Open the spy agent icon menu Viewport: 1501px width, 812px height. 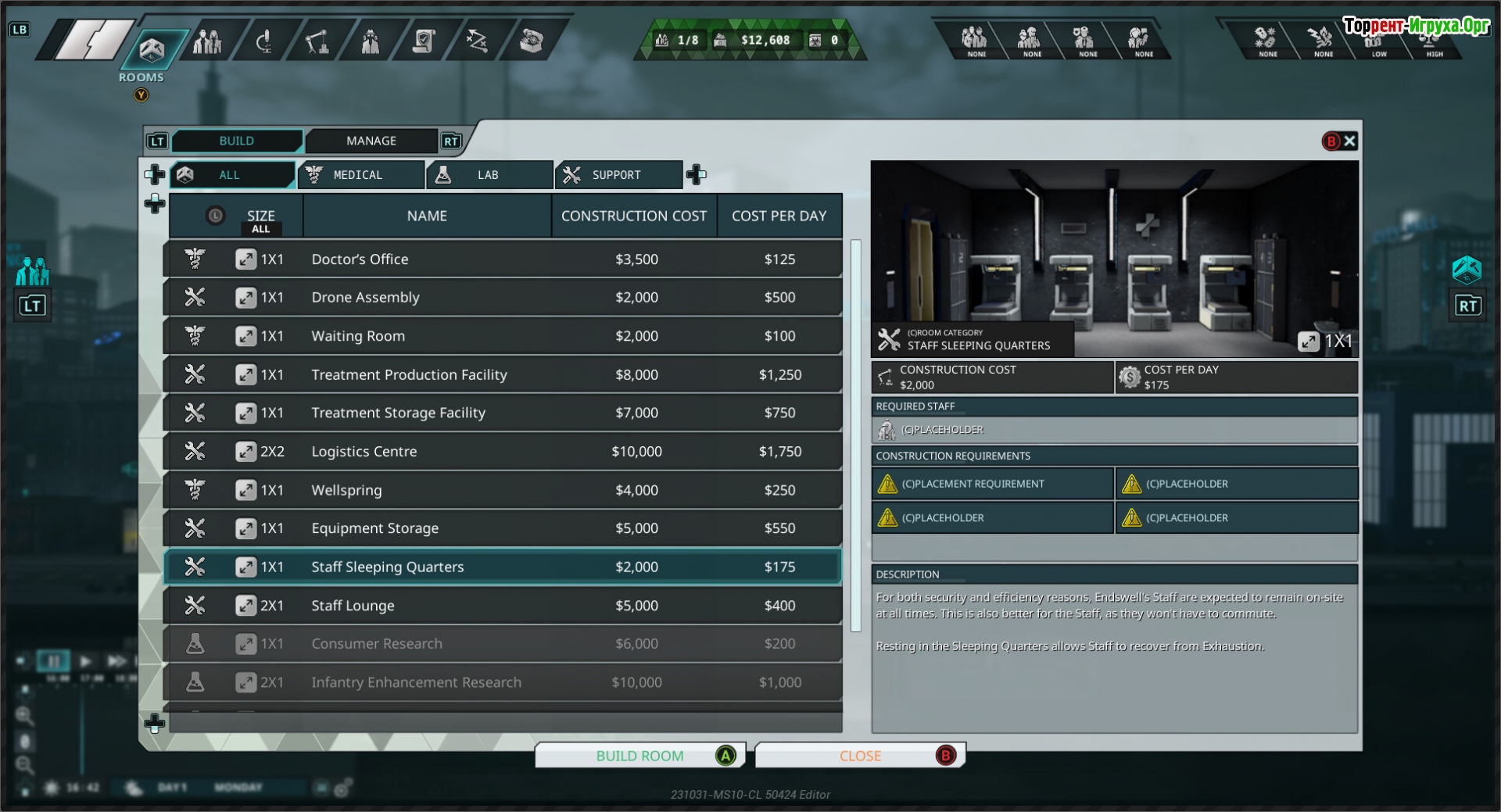pyautogui.click(x=371, y=41)
